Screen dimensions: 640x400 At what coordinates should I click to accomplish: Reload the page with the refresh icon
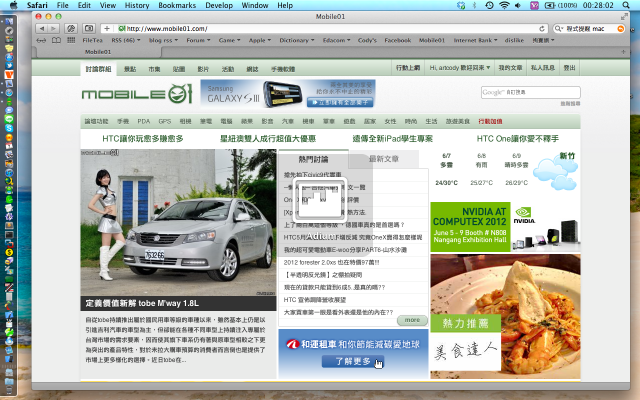click(542, 29)
